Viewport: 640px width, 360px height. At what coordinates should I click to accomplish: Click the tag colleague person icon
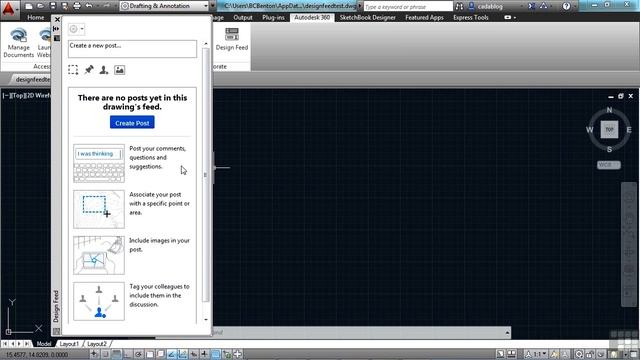[x=104, y=70]
